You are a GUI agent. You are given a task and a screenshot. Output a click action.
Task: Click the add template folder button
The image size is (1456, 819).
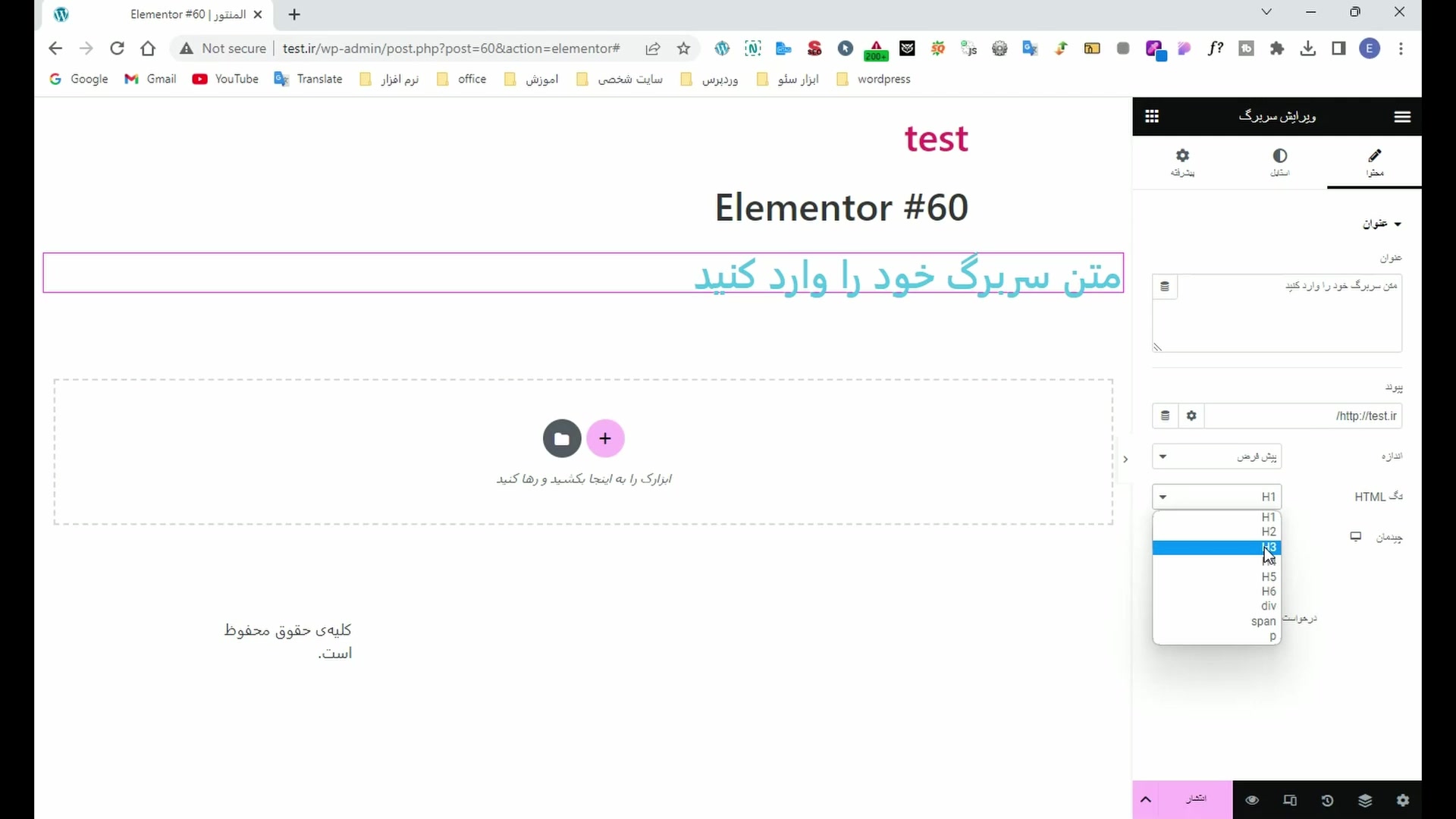click(x=562, y=438)
